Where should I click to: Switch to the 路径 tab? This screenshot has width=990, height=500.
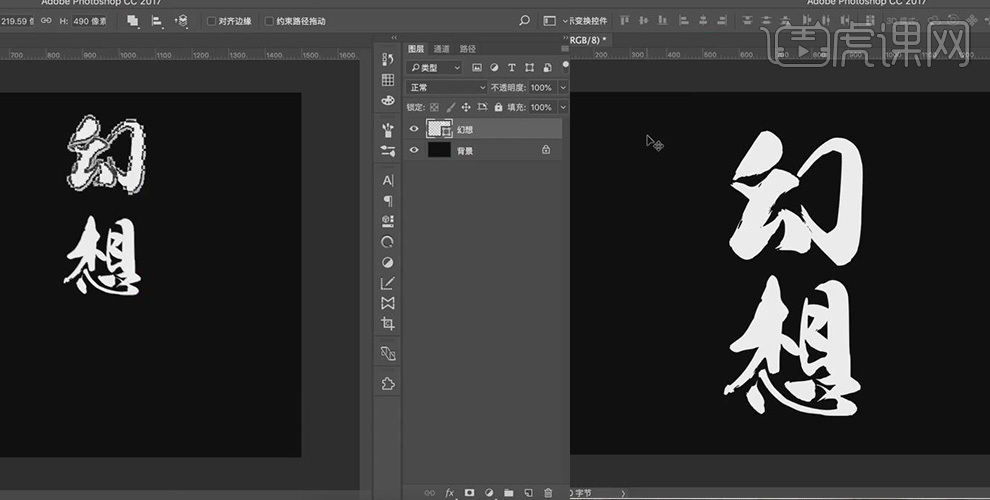(468, 48)
